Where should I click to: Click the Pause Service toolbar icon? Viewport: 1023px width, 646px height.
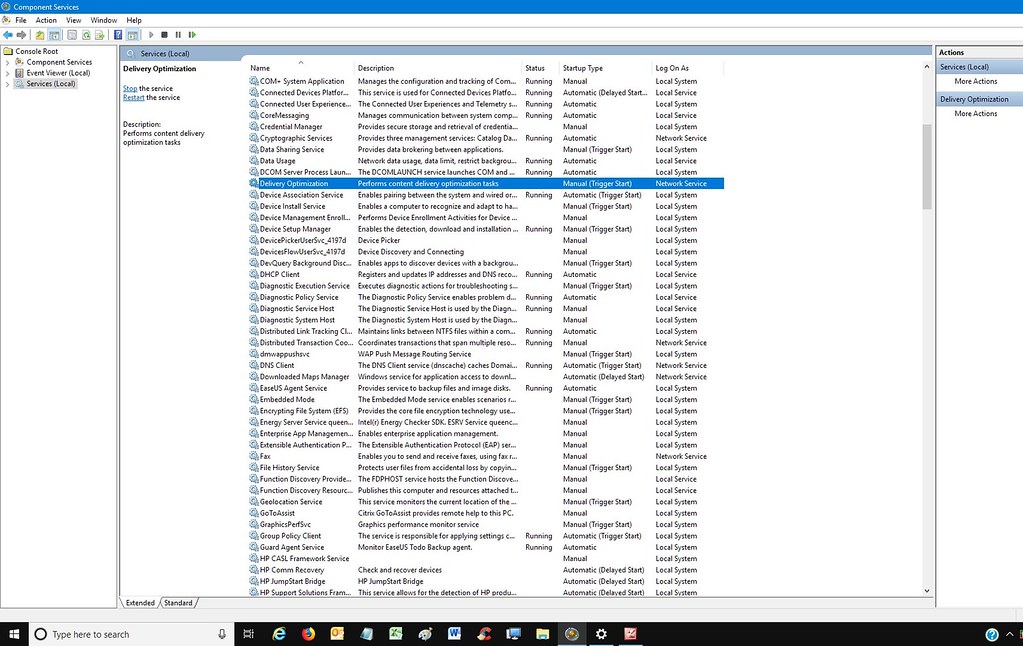(178, 35)
